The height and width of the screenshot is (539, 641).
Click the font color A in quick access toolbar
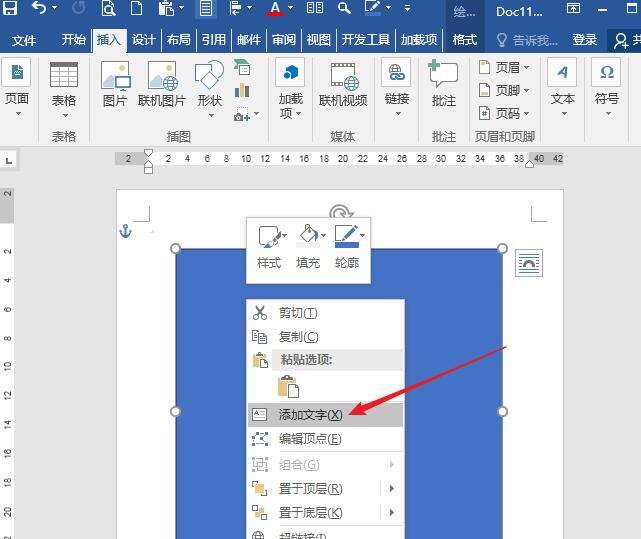(x=275, y=9)
